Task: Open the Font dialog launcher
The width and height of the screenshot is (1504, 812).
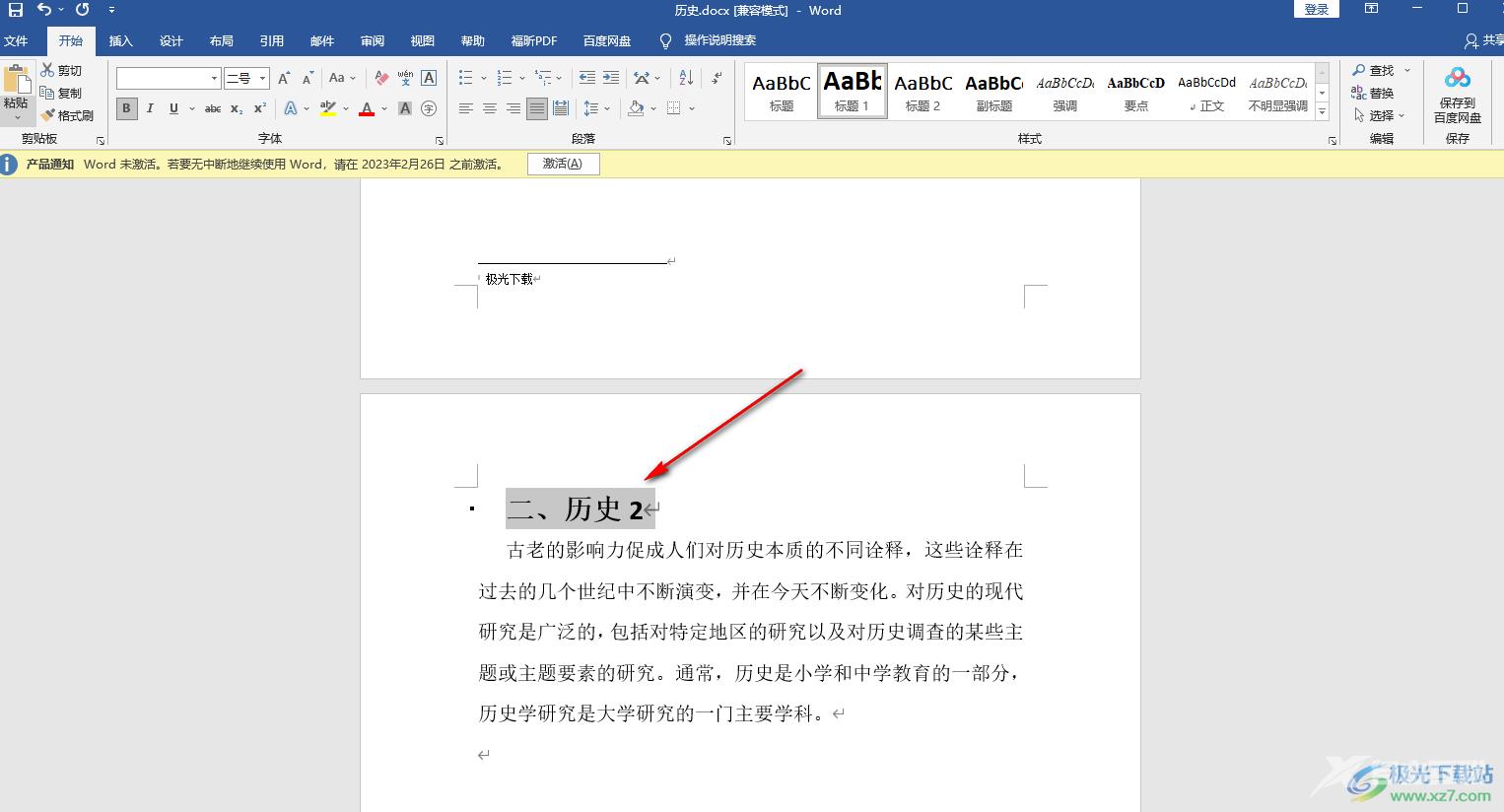Action: (440, 141)
